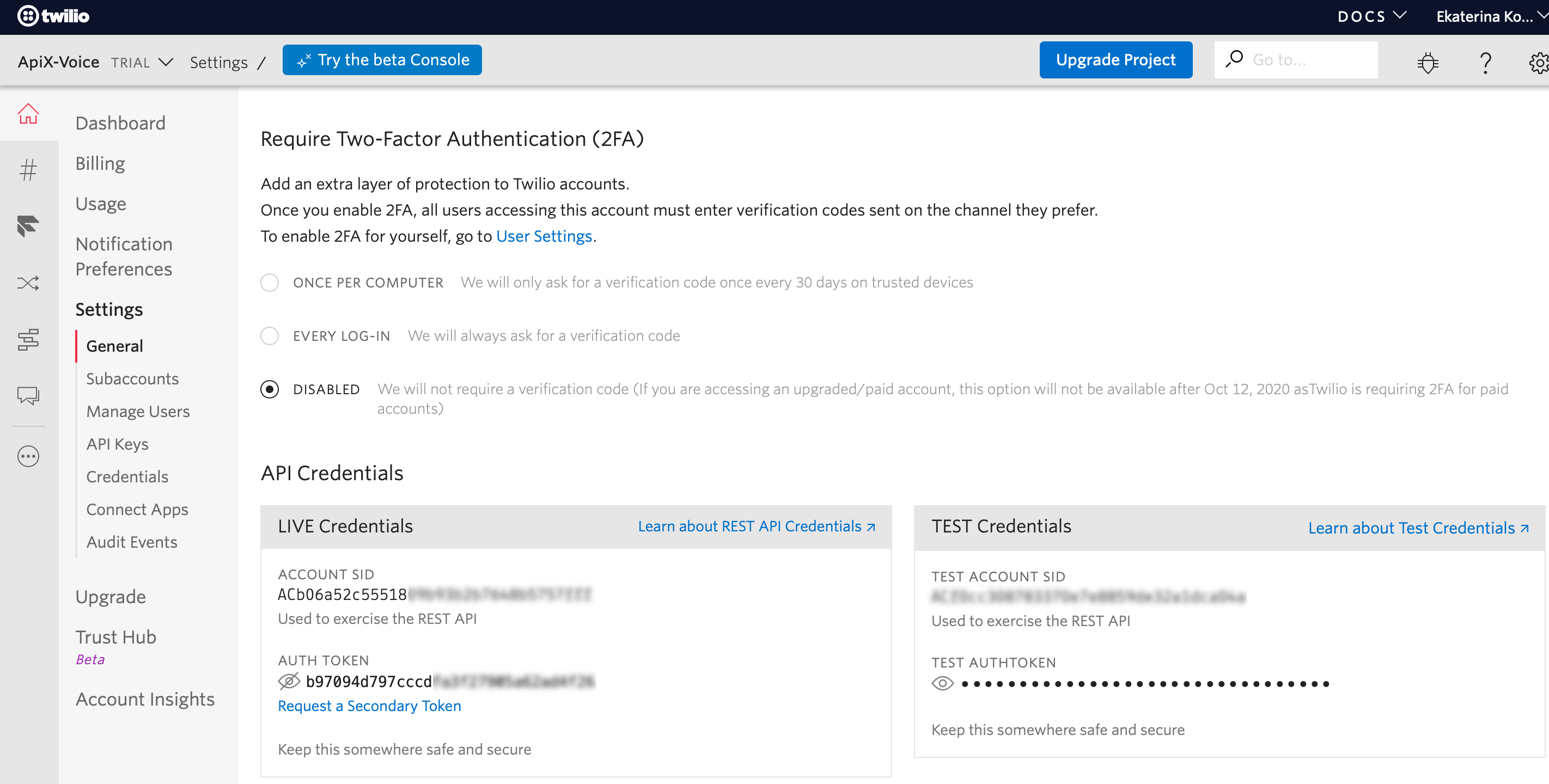Image resolution: width=1549 pixels, height=784 pixels.
Task: Open the chat-bubbles Programmable Messaging sidebar icon
Action: (28, 396)
